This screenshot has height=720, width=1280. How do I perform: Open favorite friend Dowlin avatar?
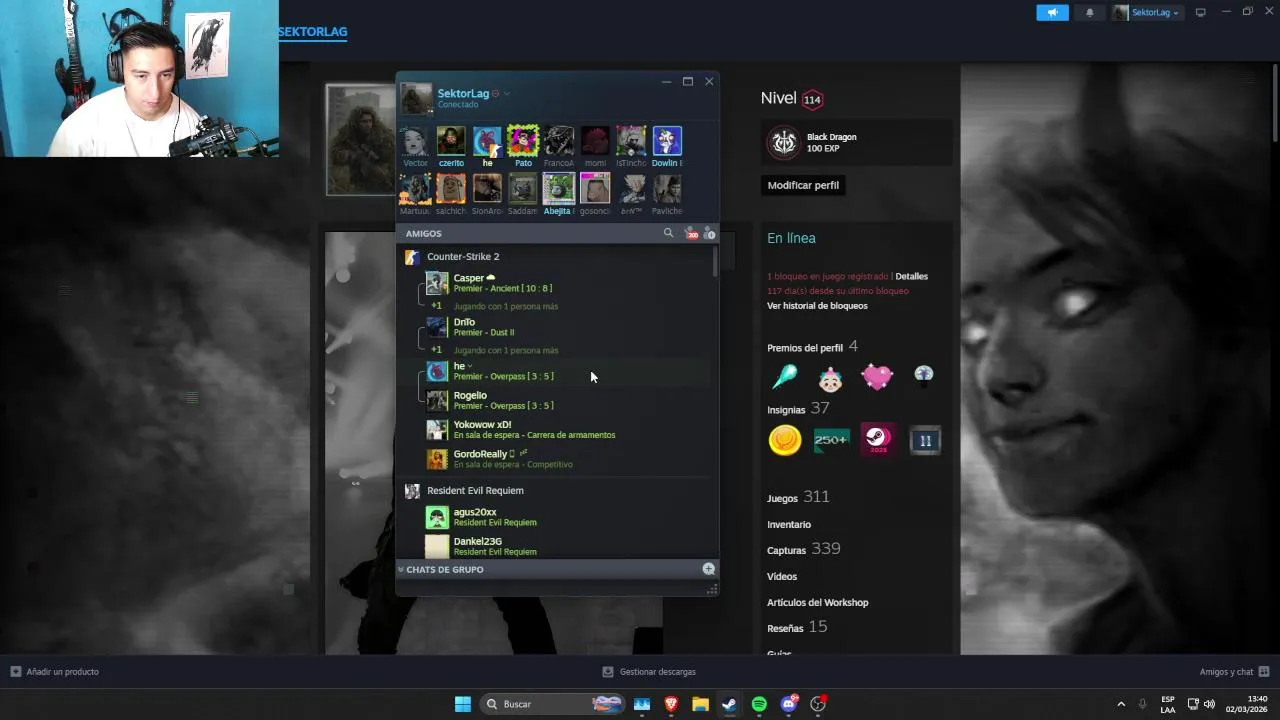coord(667,141)
